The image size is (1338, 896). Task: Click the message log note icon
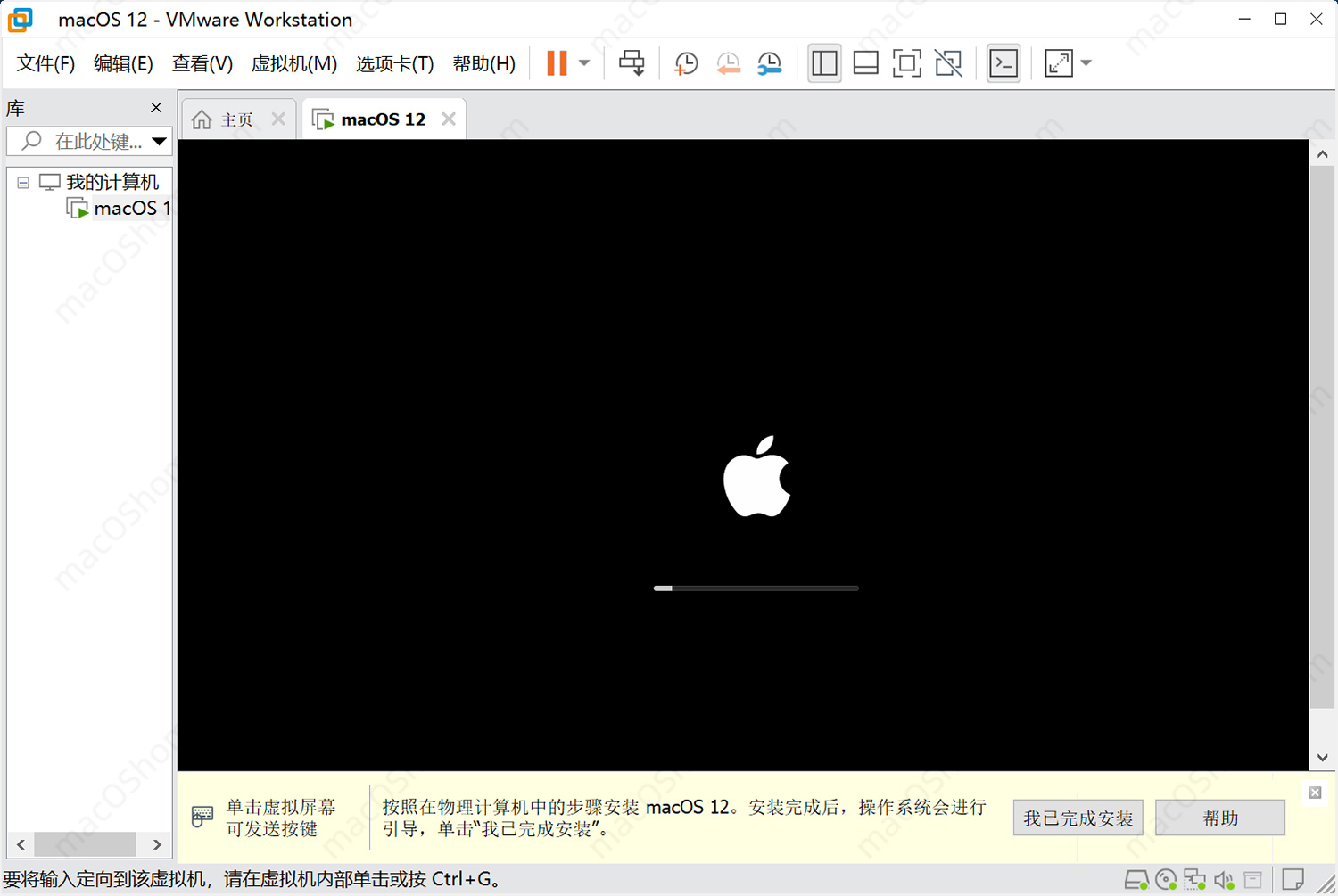point(1293,879)
